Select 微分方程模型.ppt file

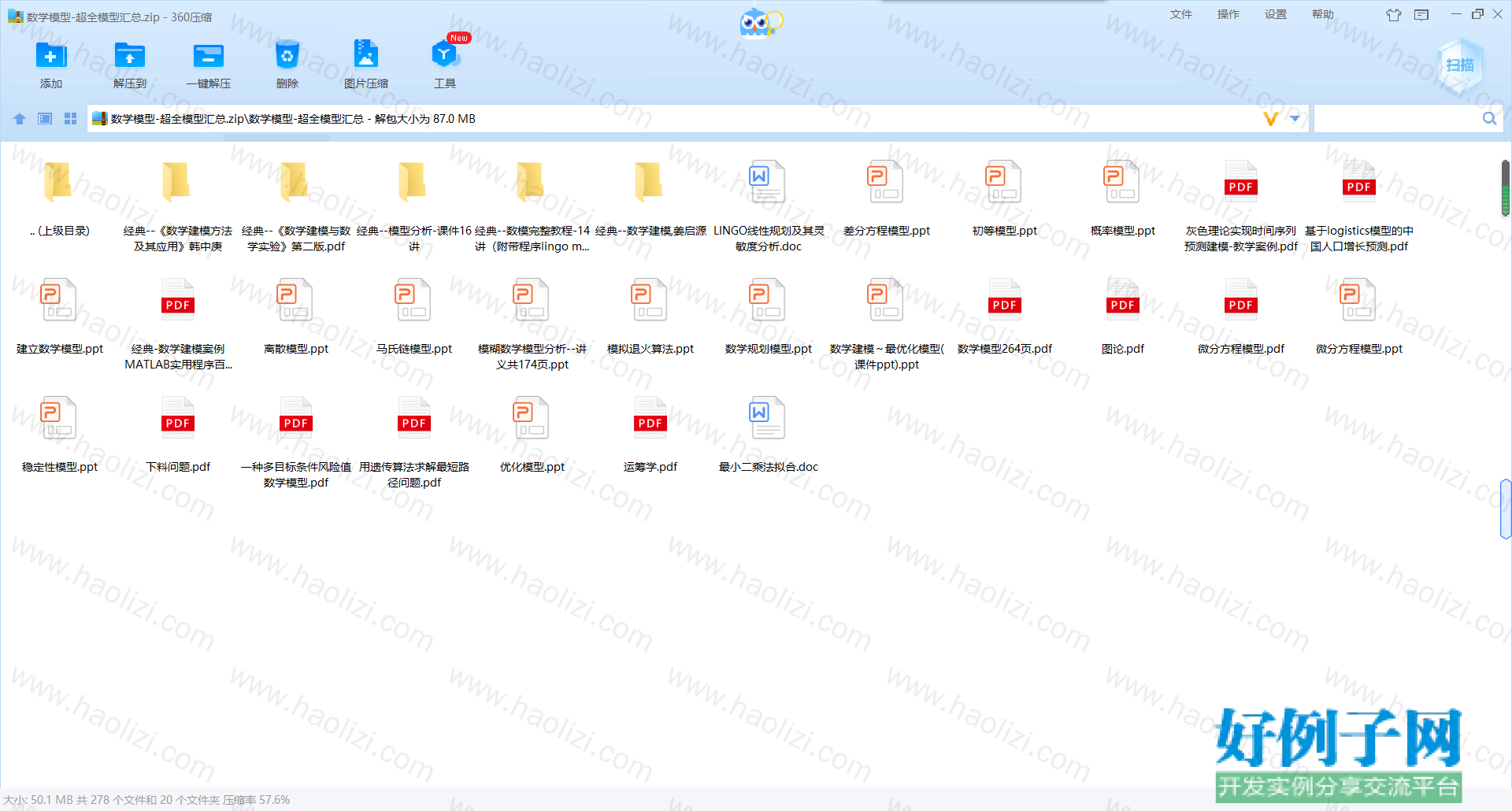pyautogui.click(x=1359, y=317)
